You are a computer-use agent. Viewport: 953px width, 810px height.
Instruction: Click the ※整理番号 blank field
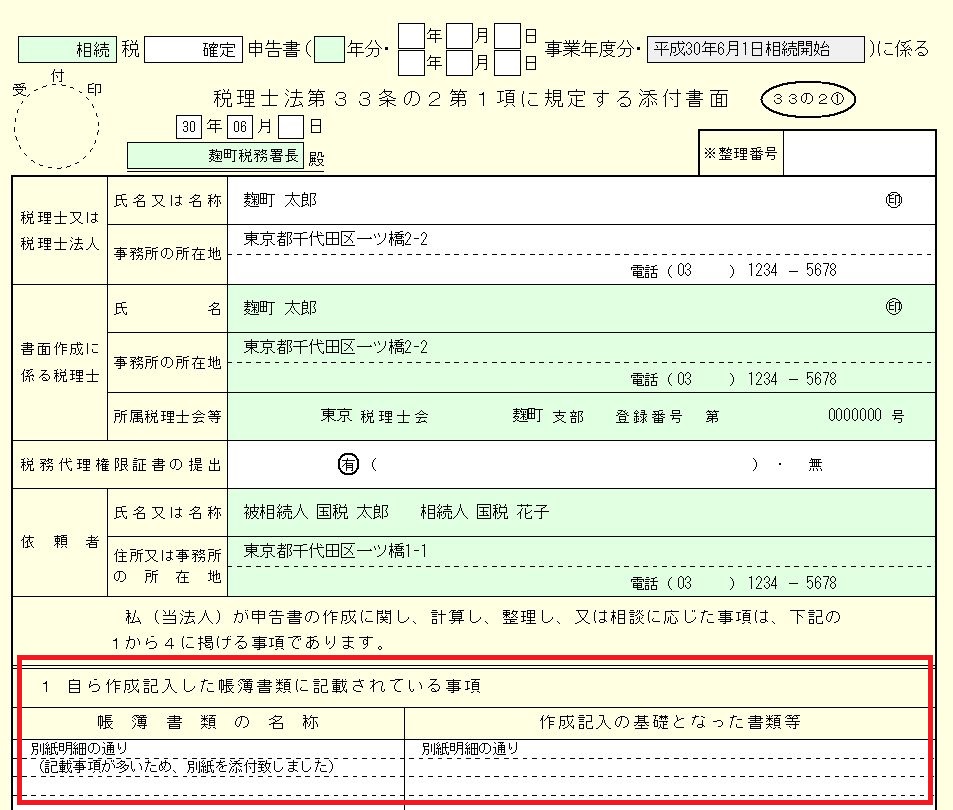pyautogui.click(x=859, y=153)
